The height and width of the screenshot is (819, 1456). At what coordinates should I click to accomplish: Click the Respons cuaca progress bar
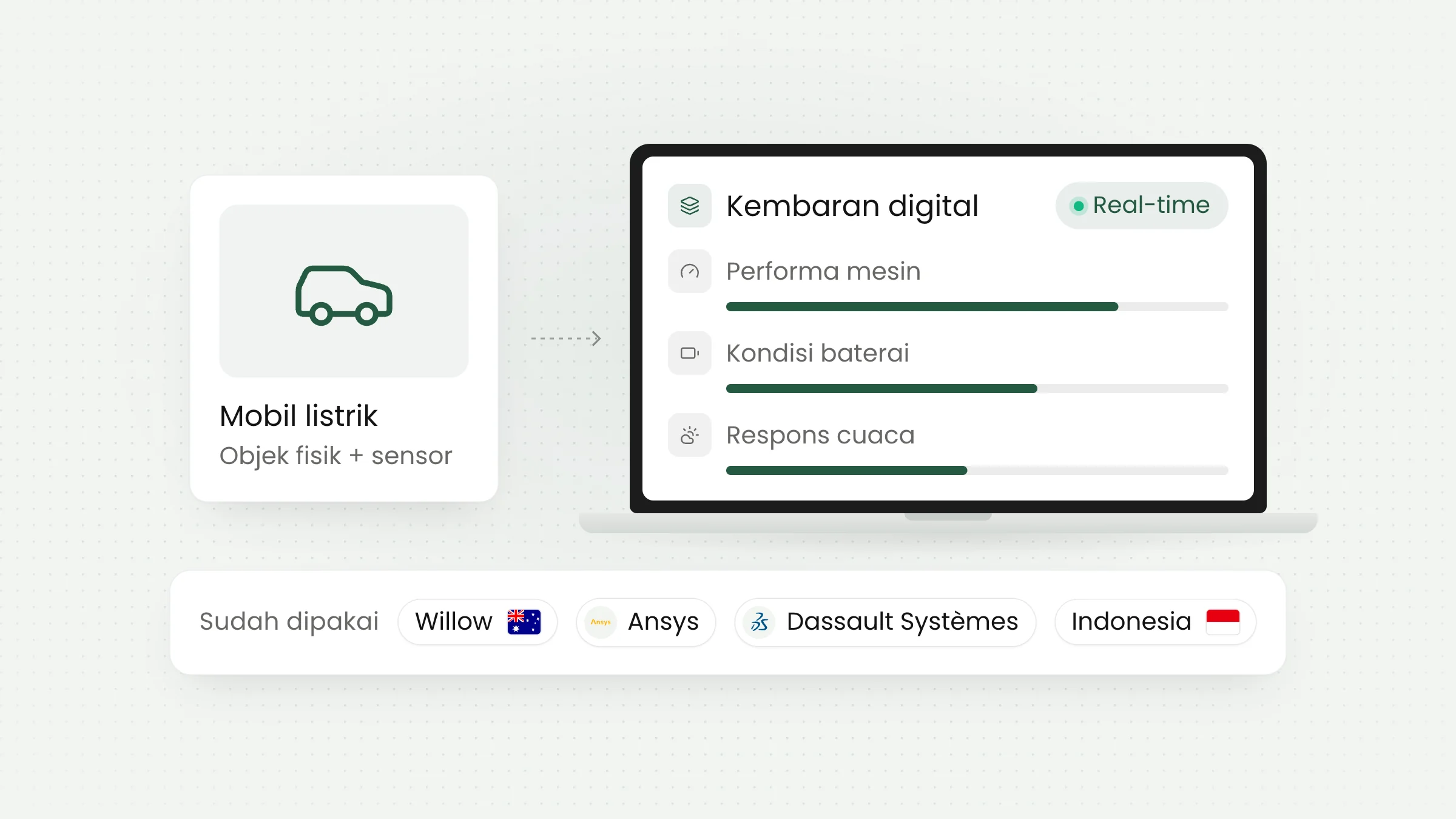pos(977,471)
